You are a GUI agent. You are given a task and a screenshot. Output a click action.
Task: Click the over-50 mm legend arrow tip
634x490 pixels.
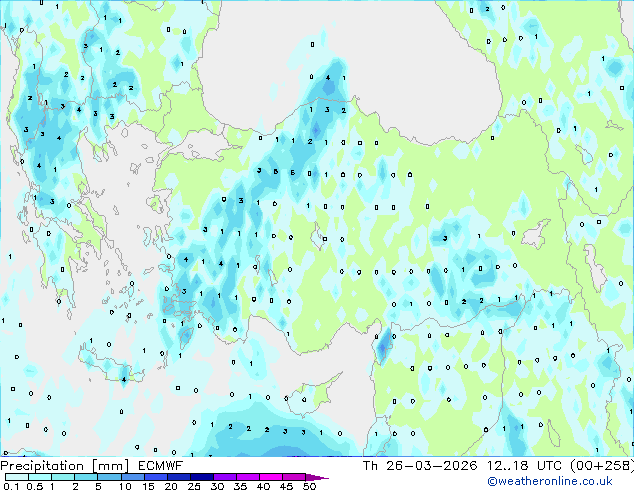(x=317, y=478)
